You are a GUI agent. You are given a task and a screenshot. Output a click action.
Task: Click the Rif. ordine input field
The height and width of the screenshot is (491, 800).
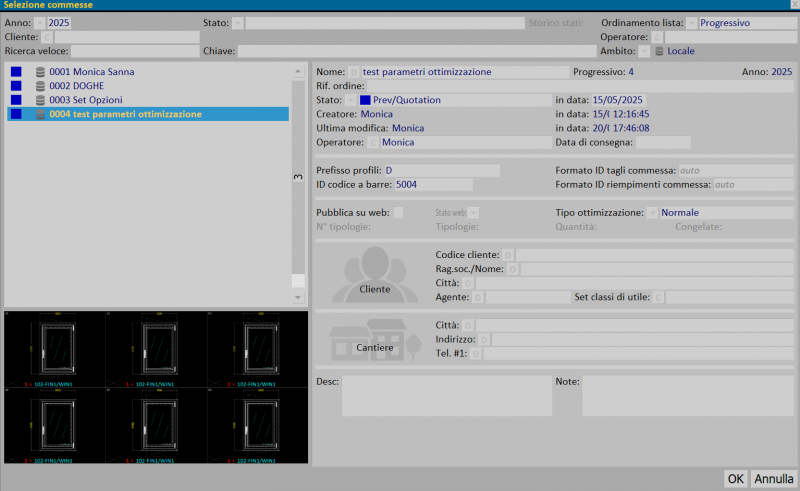[580, 86]
